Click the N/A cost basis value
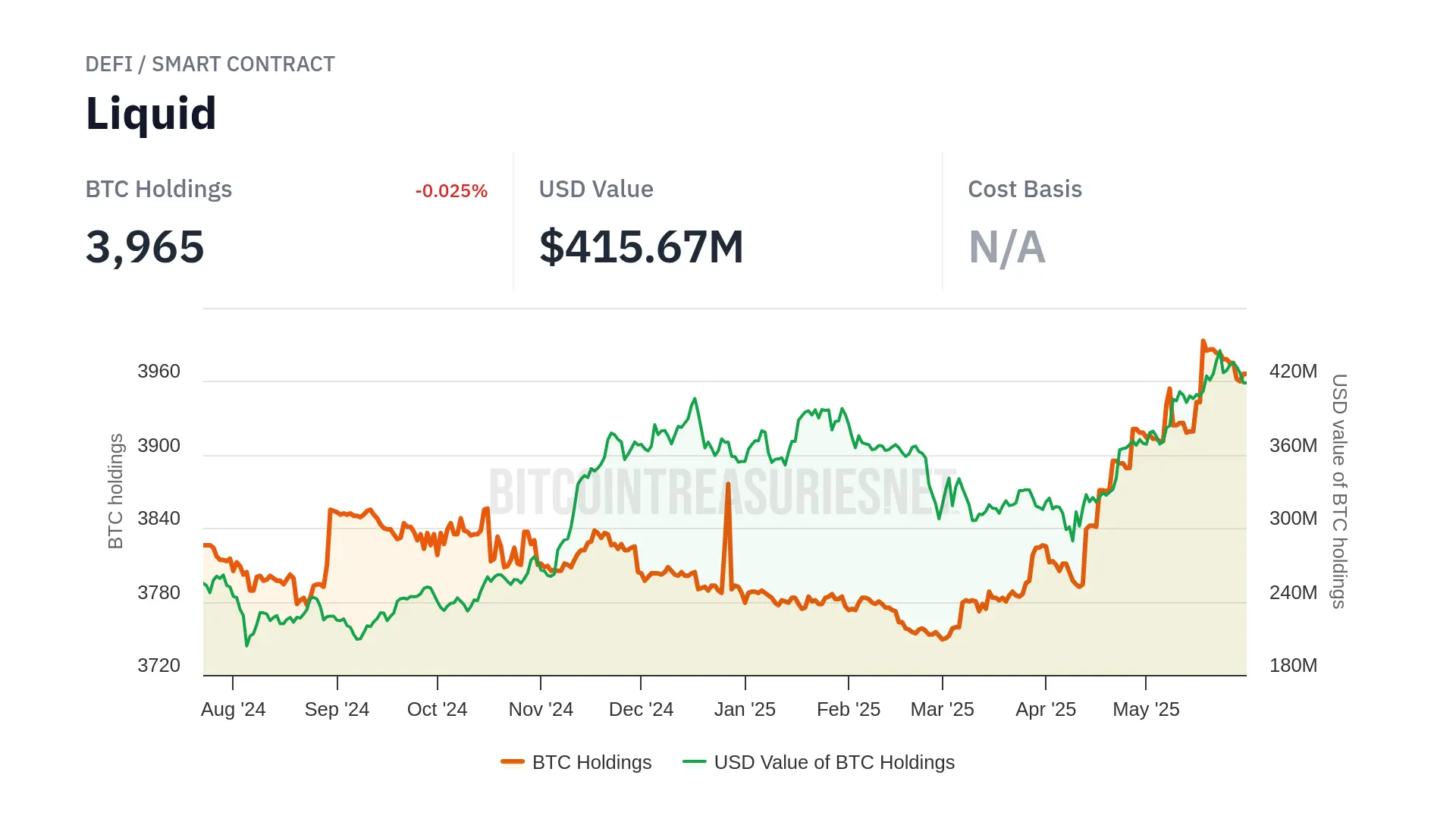Viewport: 1456px width, 819px height. (1006, 247)
